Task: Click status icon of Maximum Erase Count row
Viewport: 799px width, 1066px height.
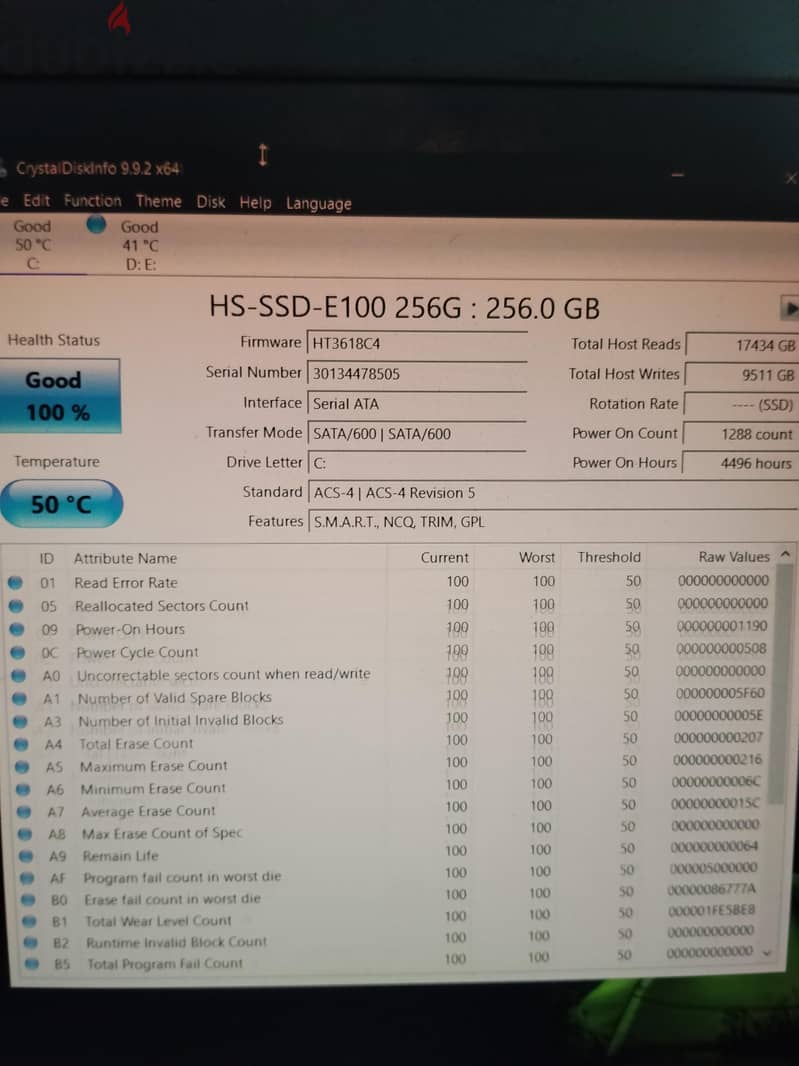Action: 22,767
